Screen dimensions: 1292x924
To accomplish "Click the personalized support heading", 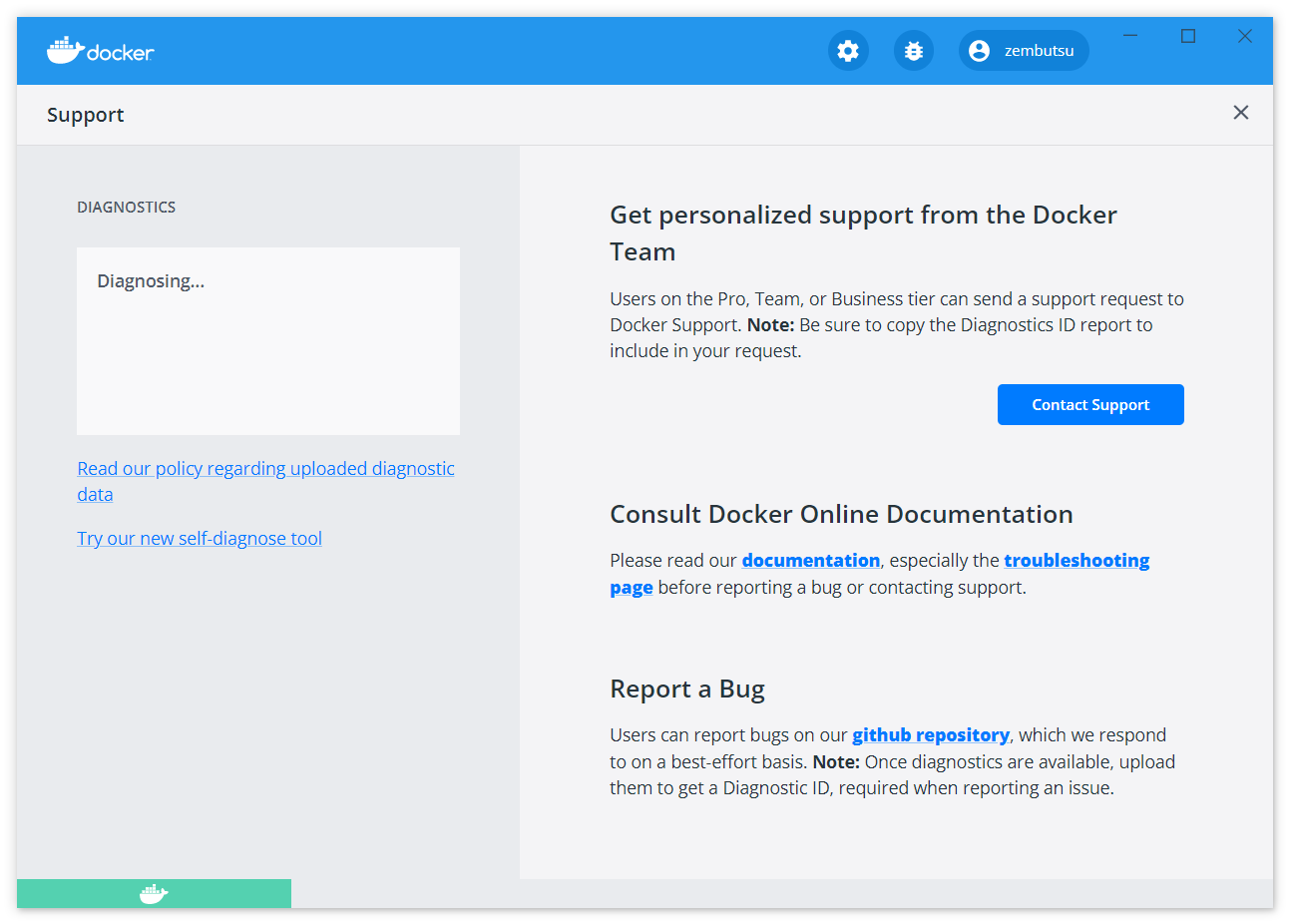I will point(863,233).
